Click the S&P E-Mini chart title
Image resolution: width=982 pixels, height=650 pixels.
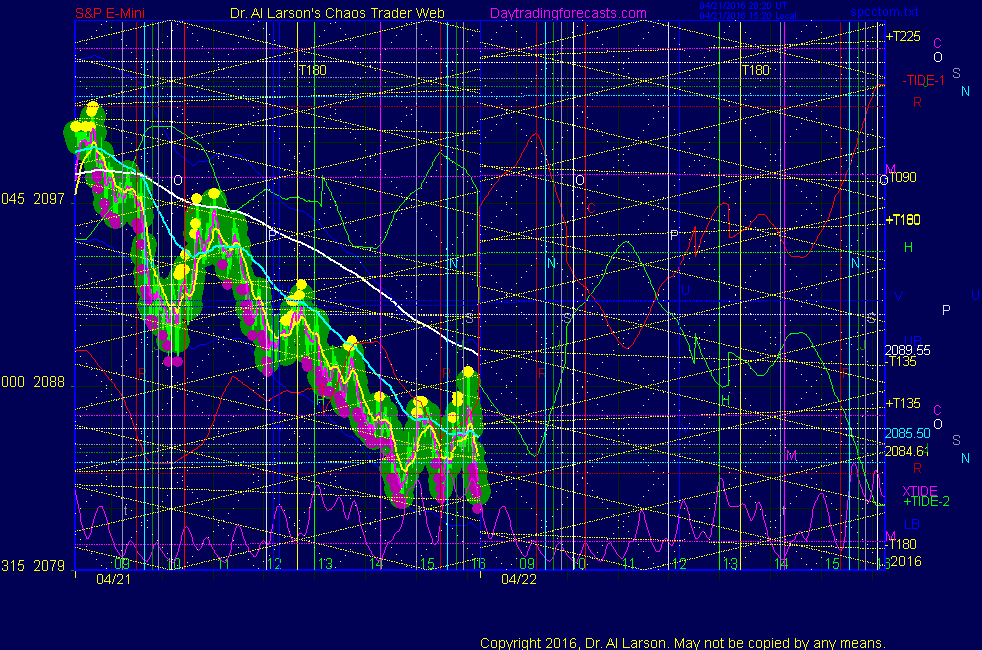[110, 13]
